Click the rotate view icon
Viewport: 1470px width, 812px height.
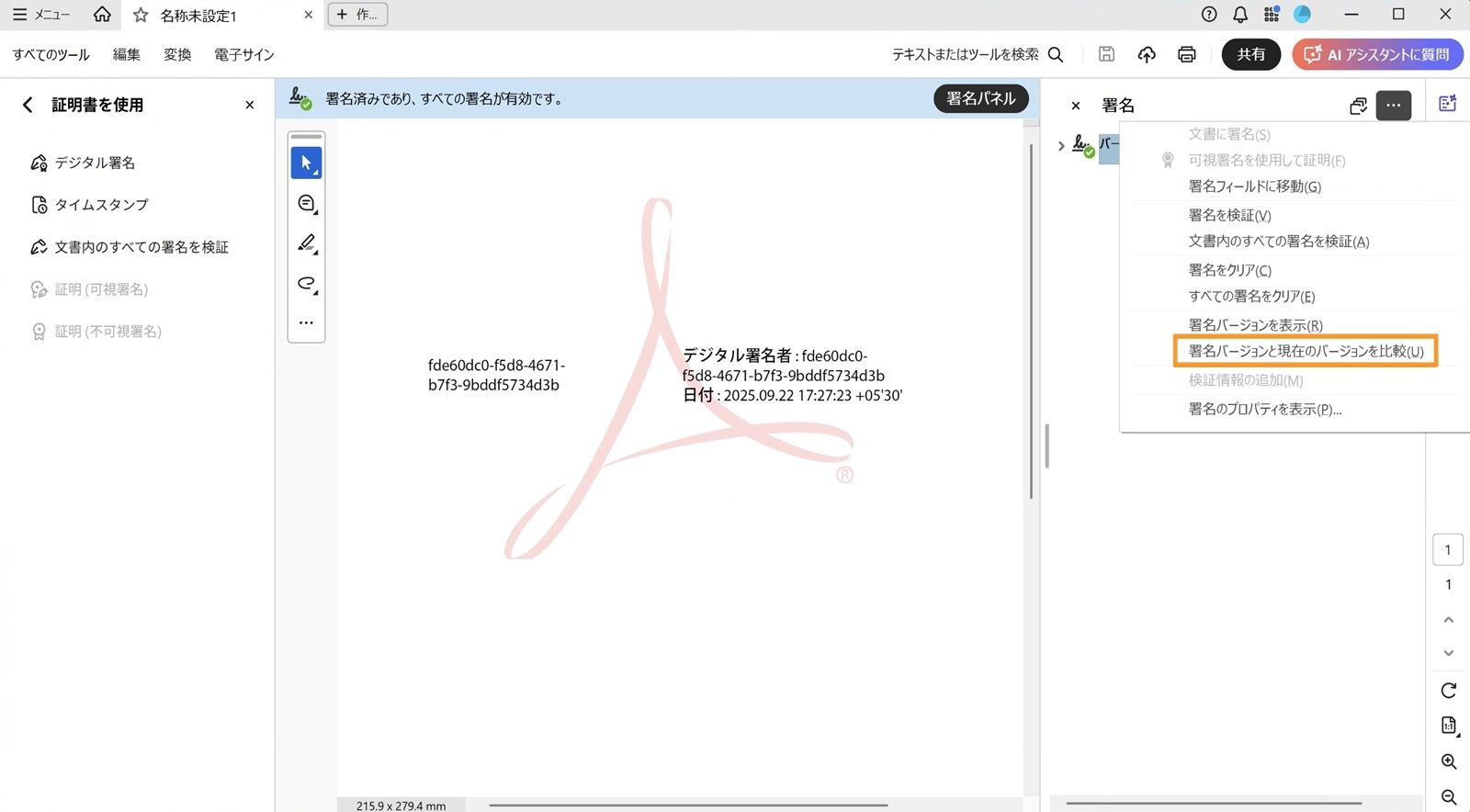click(x=1448, y=690)
